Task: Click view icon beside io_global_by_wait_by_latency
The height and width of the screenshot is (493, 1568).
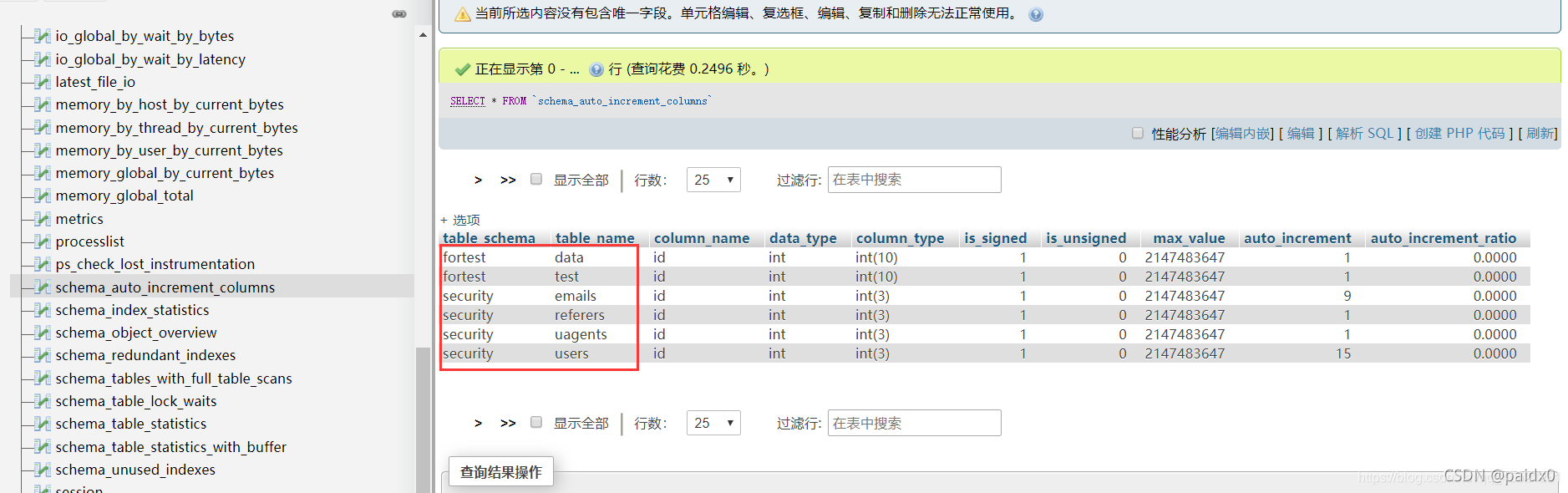Action: tap(43, 59)
